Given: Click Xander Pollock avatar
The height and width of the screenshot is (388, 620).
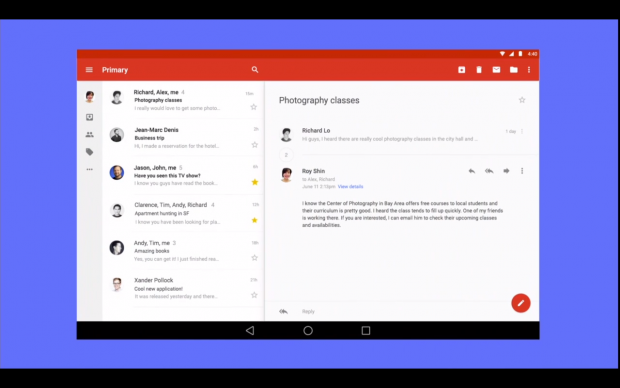Looking at the screenshot, I should (117, 285).
